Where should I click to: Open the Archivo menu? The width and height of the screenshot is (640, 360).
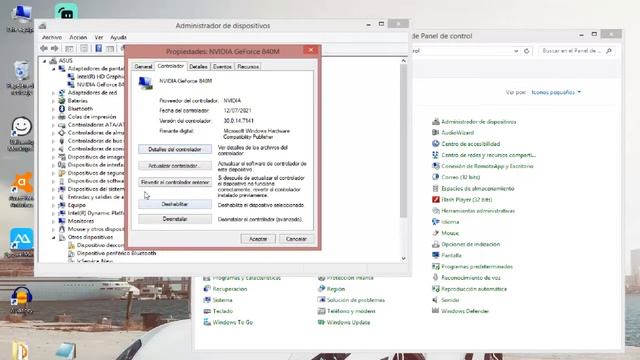(52, 37)
